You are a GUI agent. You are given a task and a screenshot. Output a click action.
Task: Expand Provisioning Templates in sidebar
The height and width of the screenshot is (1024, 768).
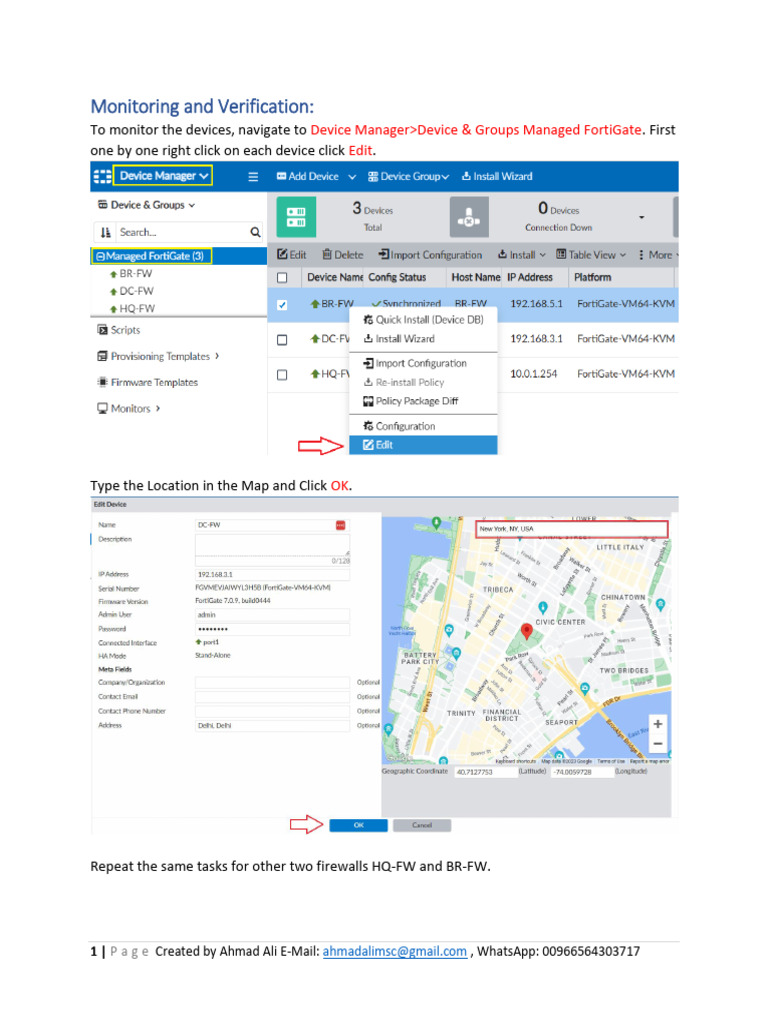coord(158,356)
